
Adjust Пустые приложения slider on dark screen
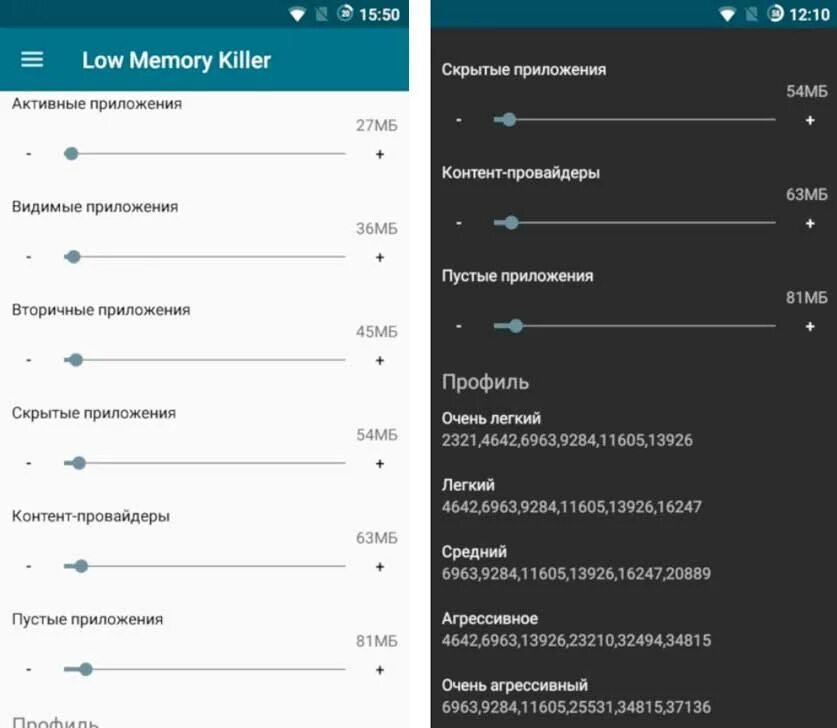click(x=635, y=326)
